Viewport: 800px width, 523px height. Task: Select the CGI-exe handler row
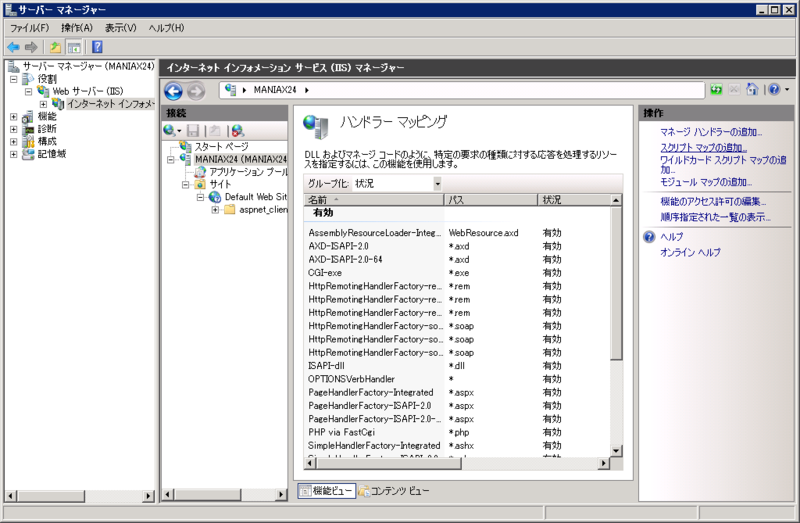457,273
